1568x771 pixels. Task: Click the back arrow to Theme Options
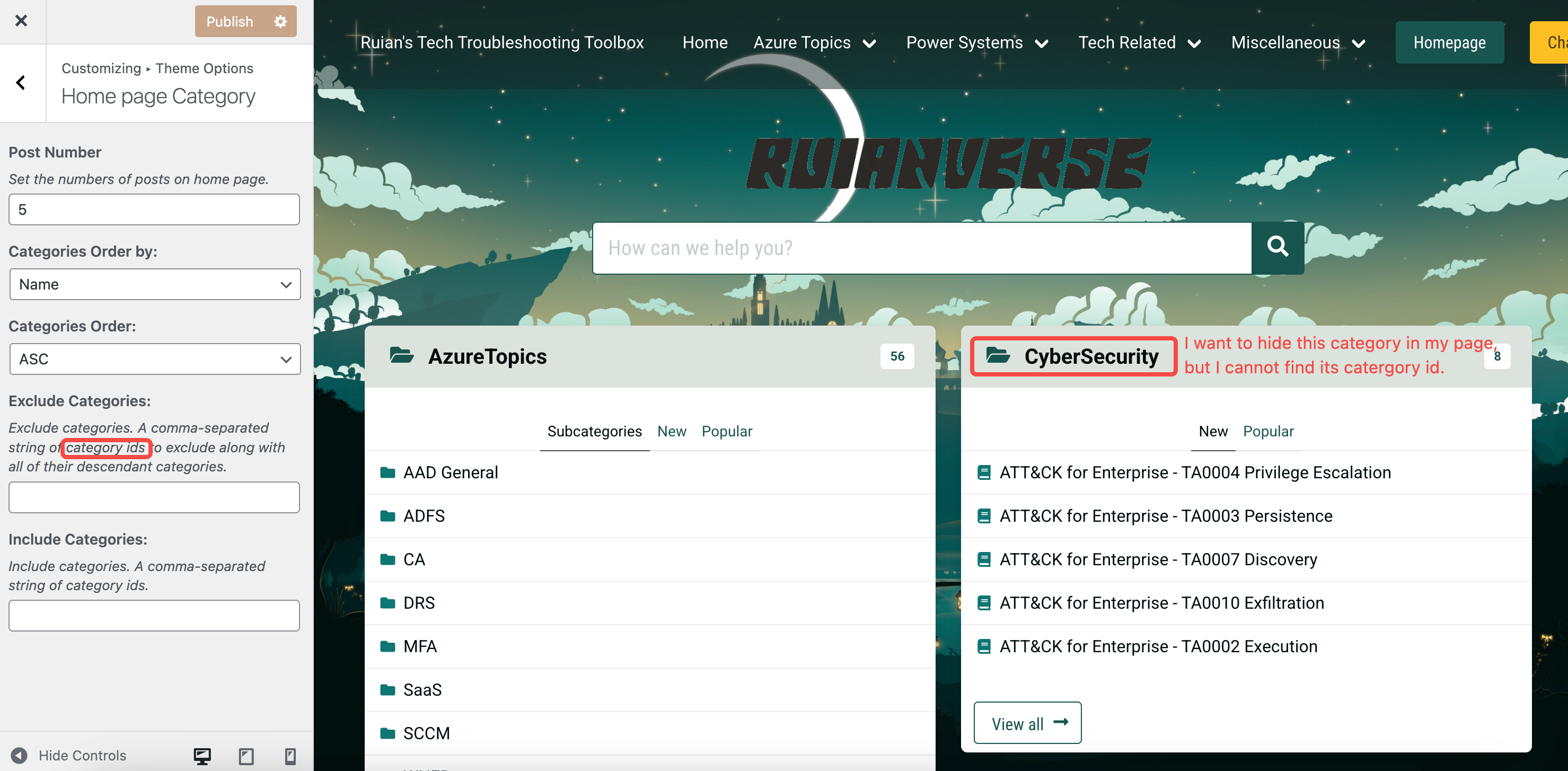[21, 82]
